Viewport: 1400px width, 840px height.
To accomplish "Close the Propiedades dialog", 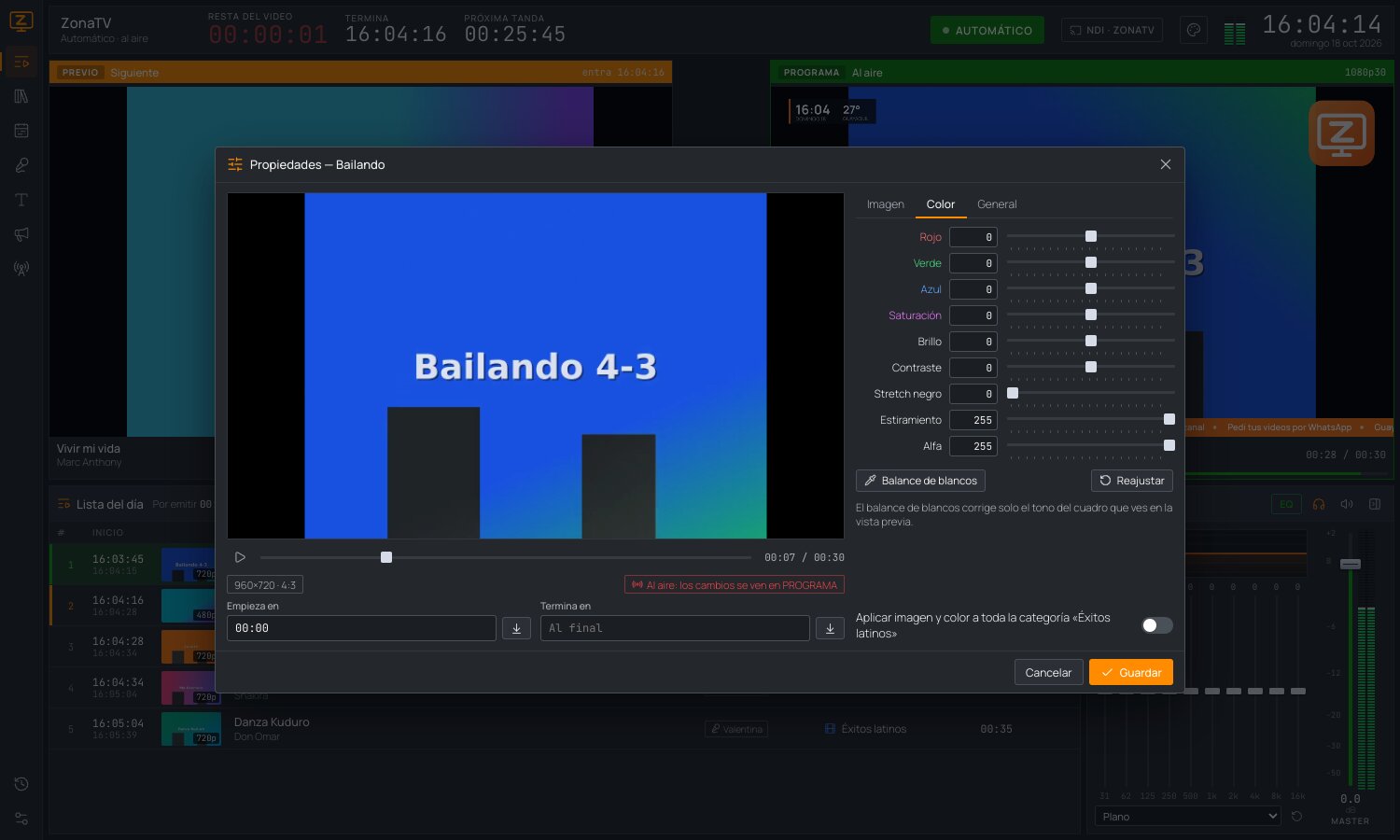I will (x=1166, y=164).
